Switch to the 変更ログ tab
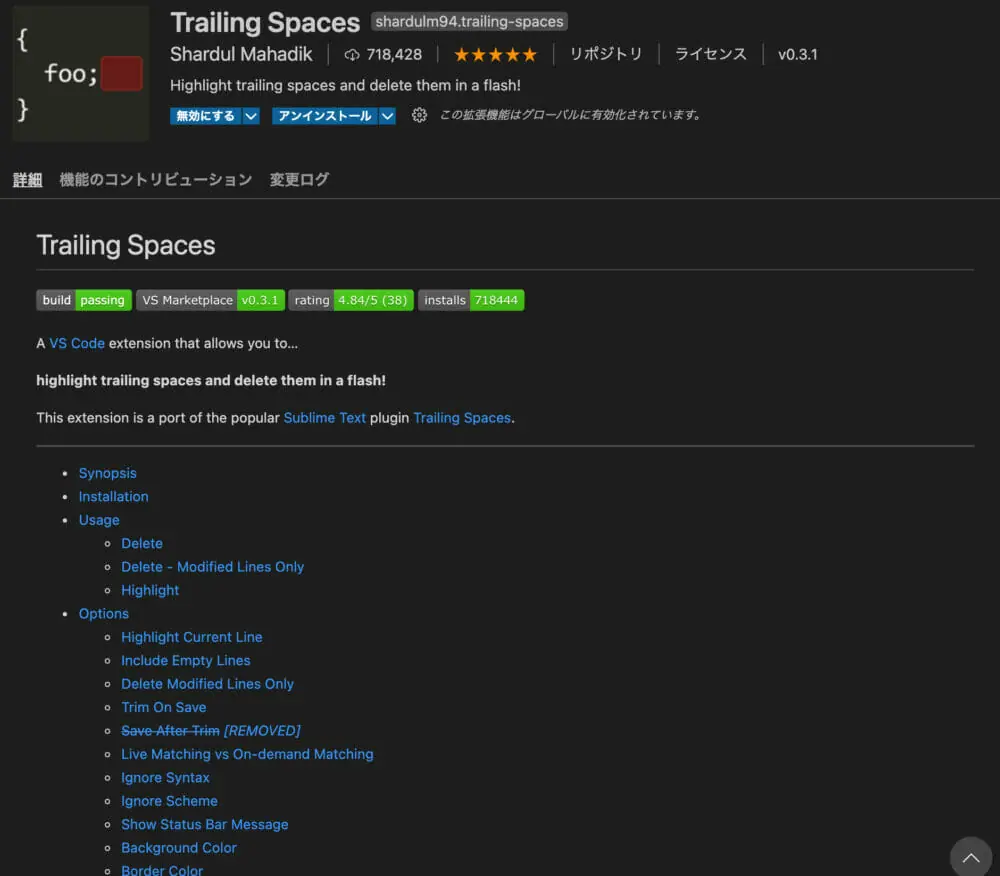This screenshot has width=1000, height=876. pos(299,180)
